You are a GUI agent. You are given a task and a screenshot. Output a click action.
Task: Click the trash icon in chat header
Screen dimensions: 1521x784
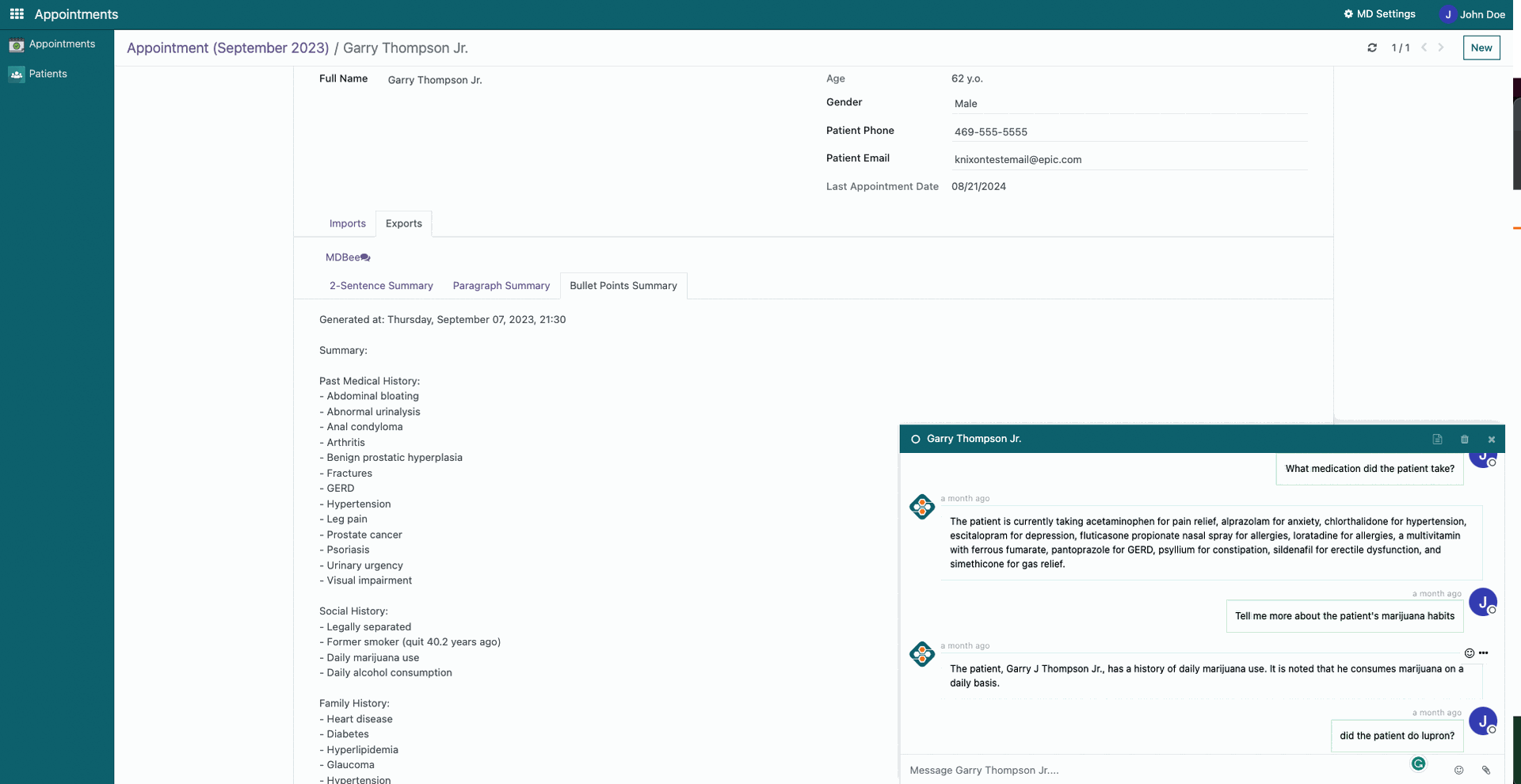click(x=1465, y=440)
